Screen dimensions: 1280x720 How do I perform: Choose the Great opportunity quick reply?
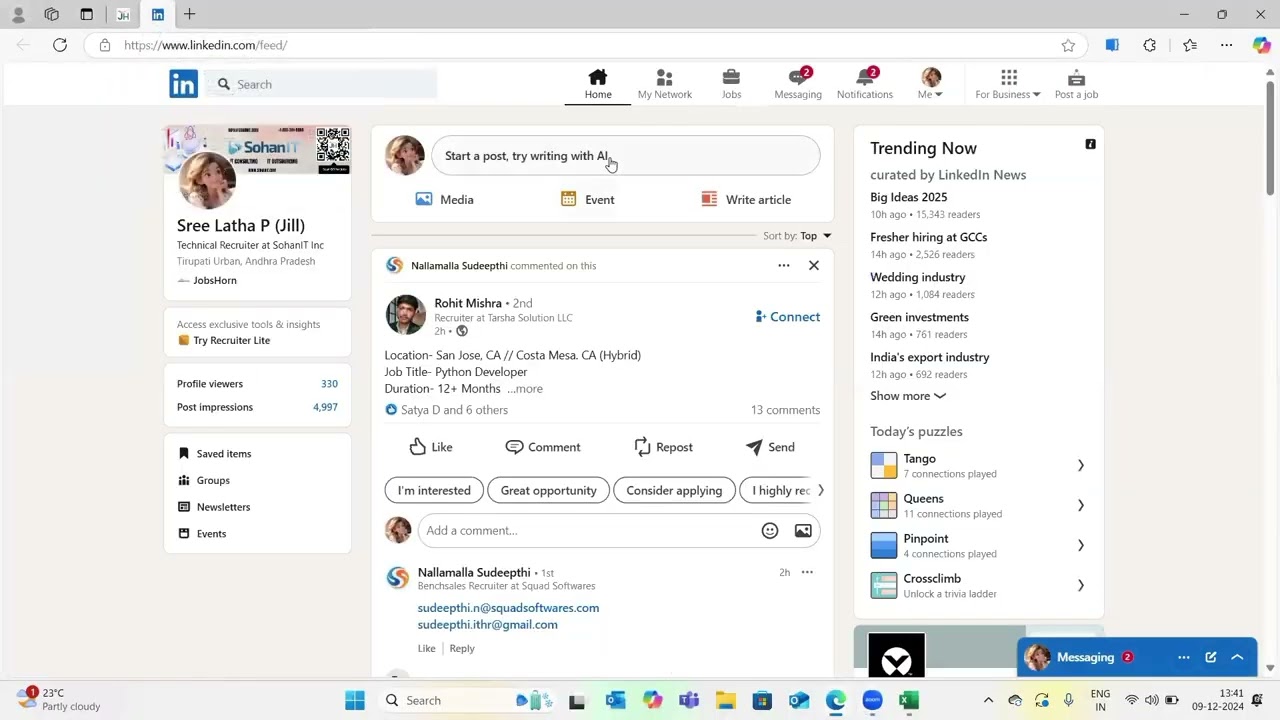coord(548,490)
